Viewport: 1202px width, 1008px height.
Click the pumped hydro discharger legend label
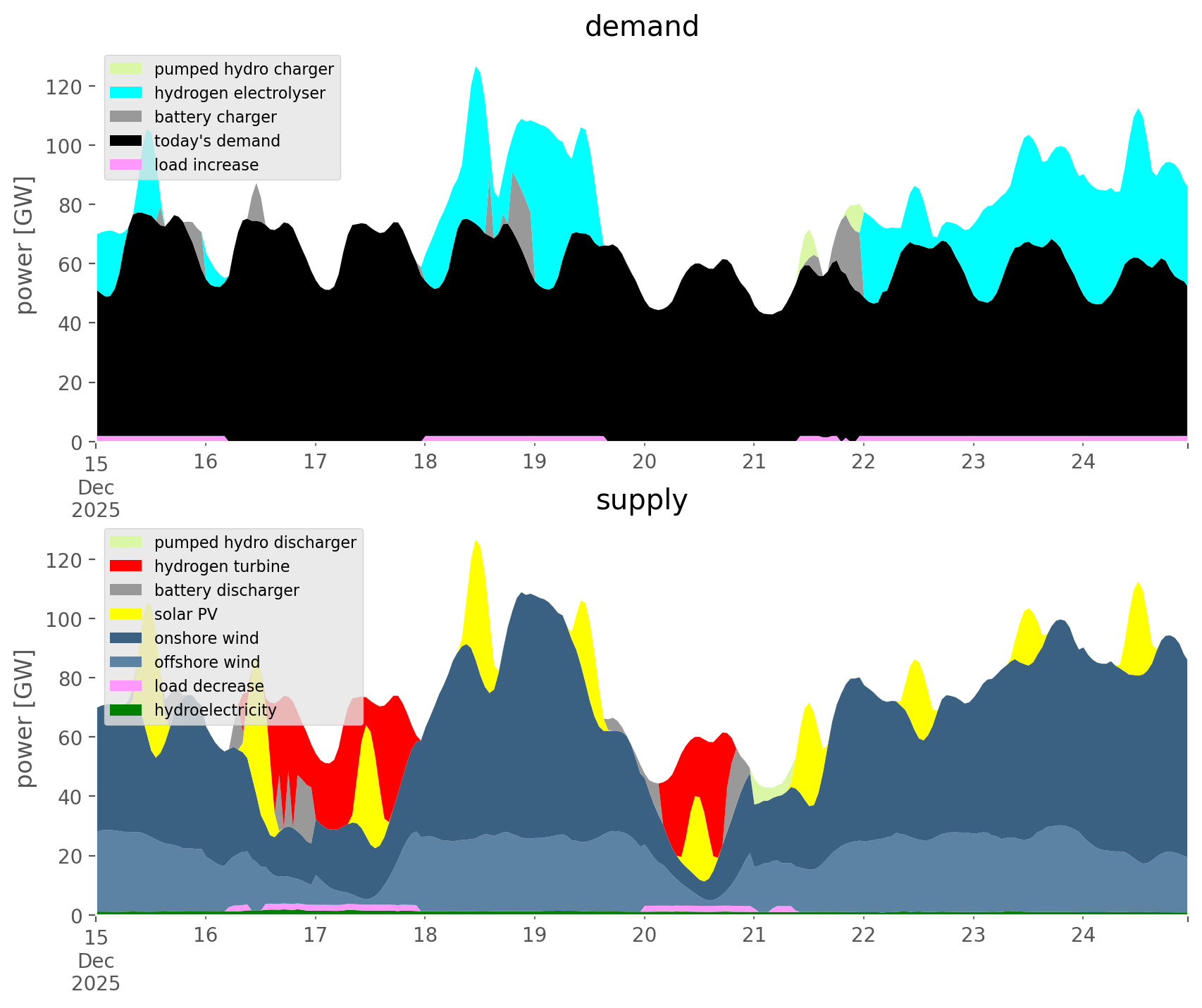255,542
